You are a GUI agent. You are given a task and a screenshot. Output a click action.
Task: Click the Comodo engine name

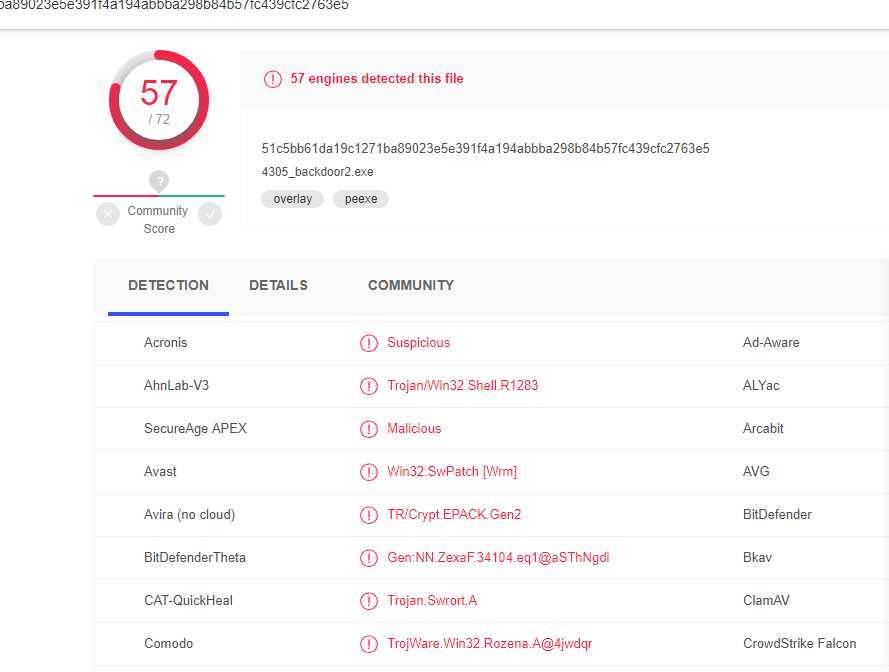coord(168,643)
